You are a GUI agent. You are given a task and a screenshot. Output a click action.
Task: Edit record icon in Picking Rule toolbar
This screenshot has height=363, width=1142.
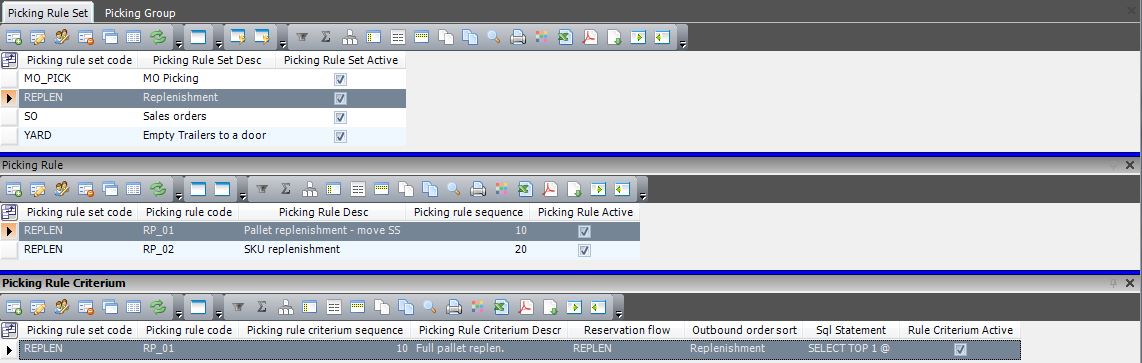pos(38,189)
